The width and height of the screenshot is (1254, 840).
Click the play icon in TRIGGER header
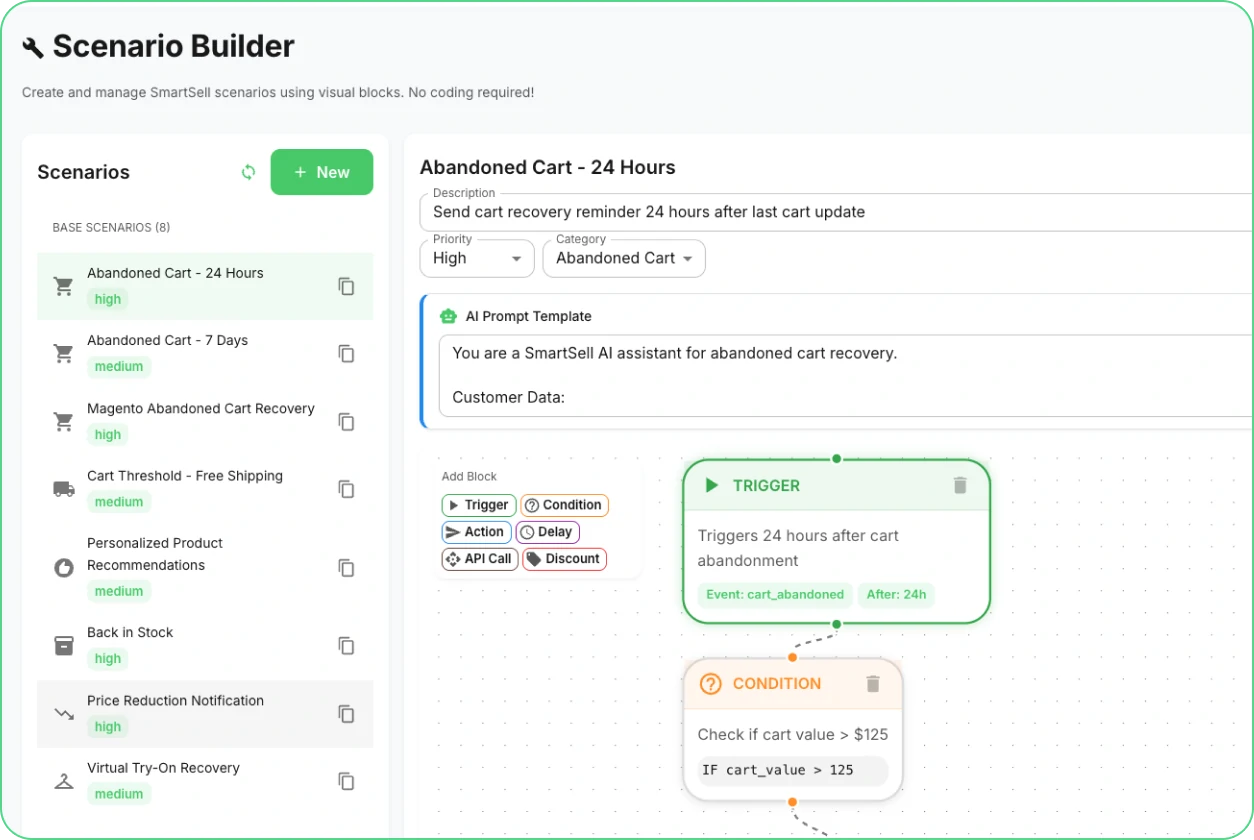tap(712, 485)
